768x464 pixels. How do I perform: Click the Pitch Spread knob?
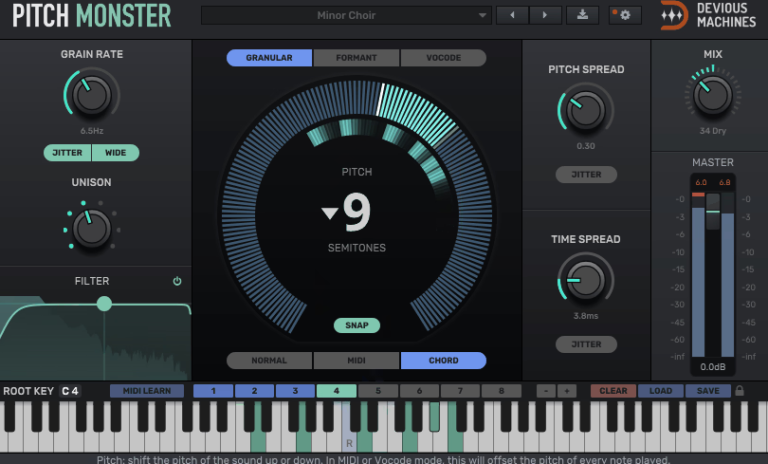click(586, 109)
